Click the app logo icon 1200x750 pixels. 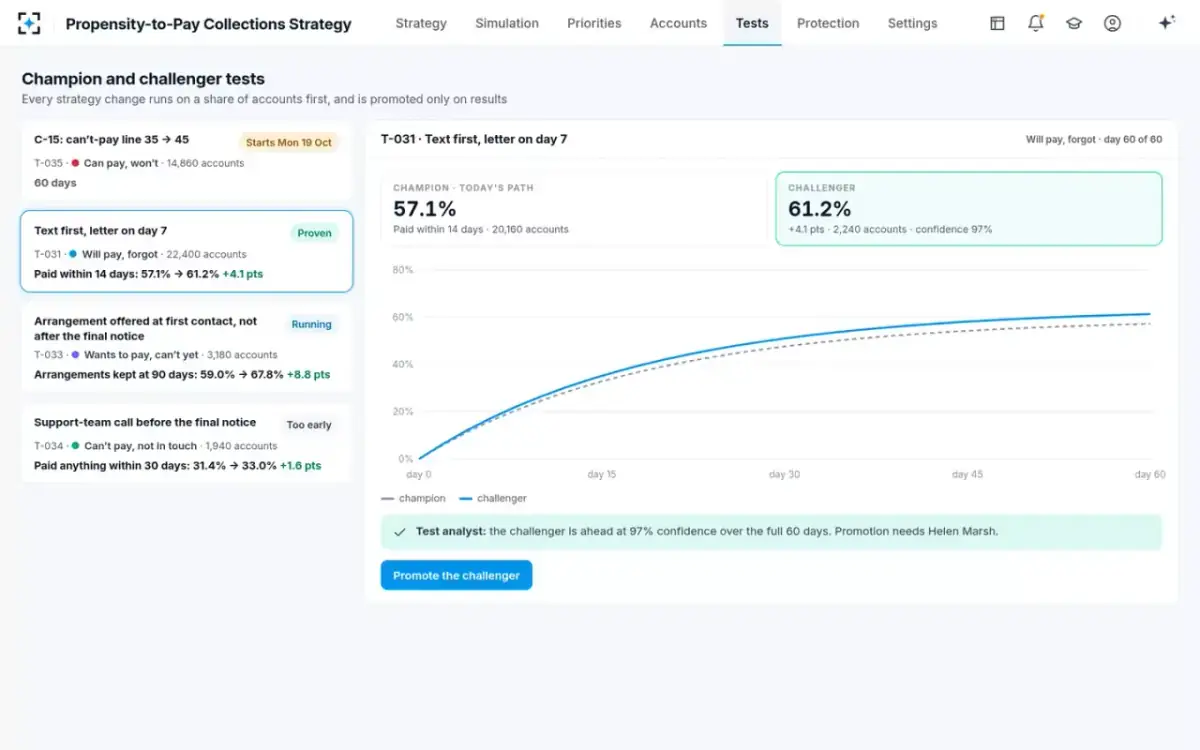pyautogui.click(x=29, y=23)
